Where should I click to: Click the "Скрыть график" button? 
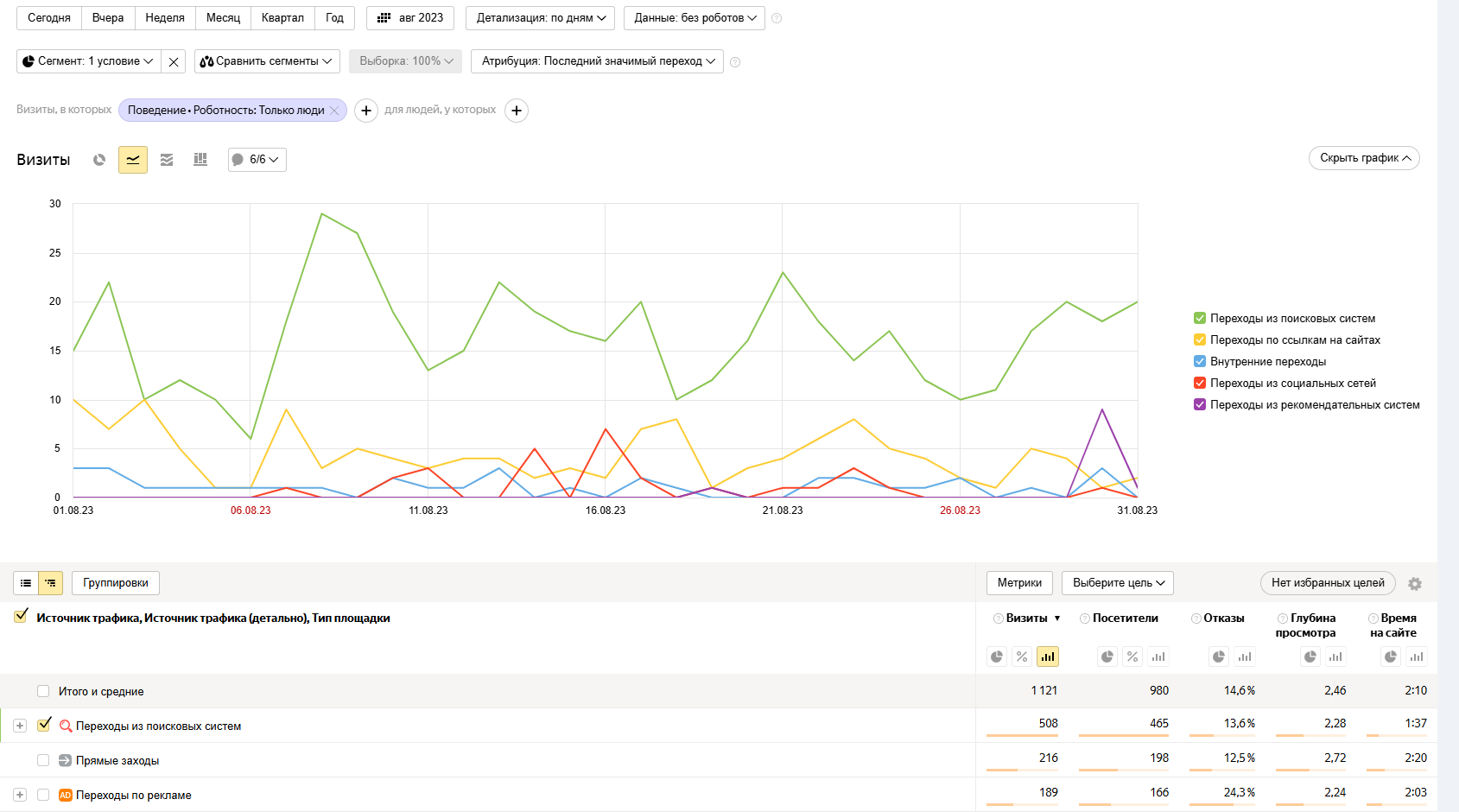click(1365, 158)
